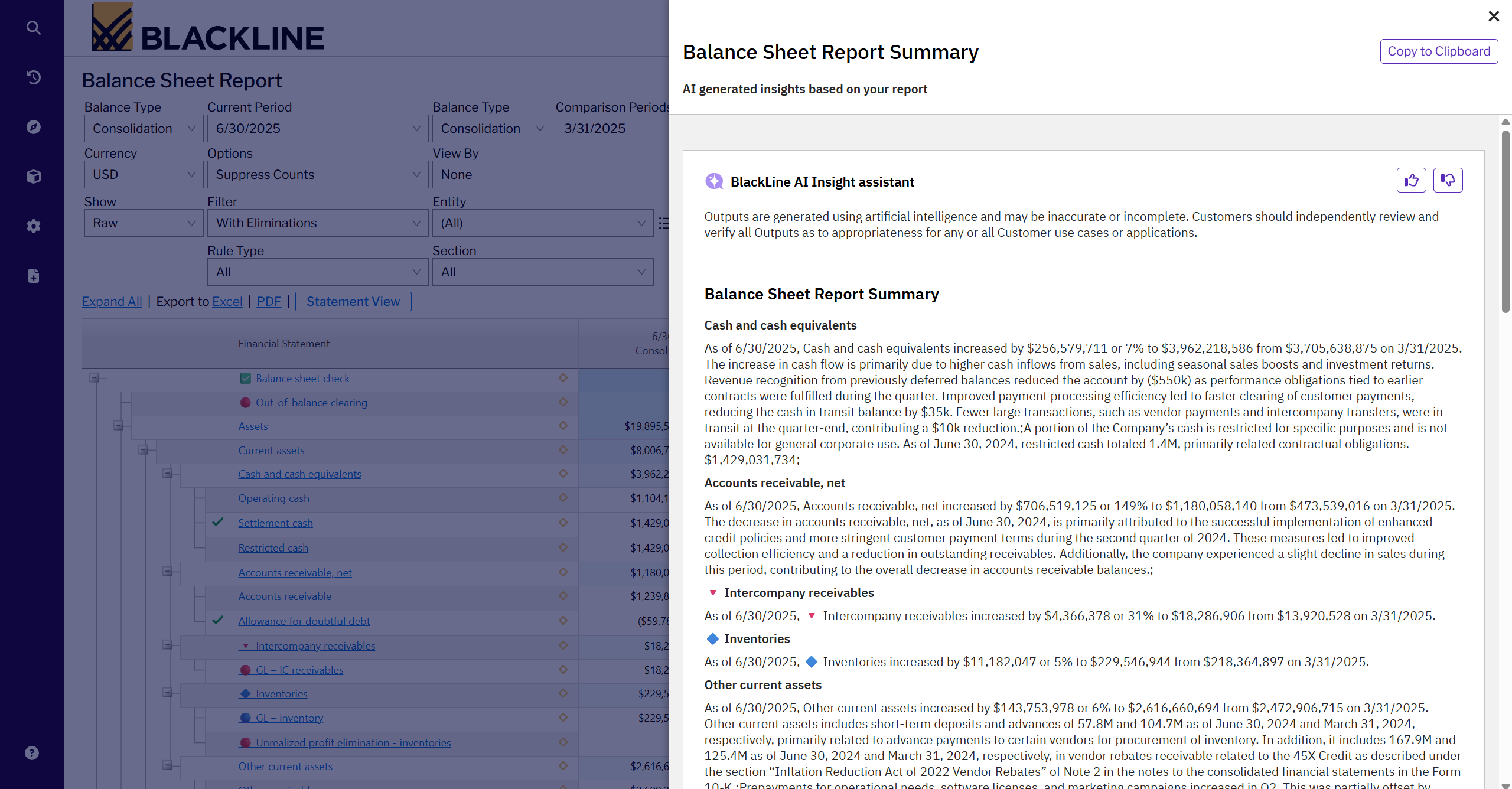1512x789 pixels.
Task: Close the Balance Sheet Report Summary panel
Action: click(x=1494, y=17)
